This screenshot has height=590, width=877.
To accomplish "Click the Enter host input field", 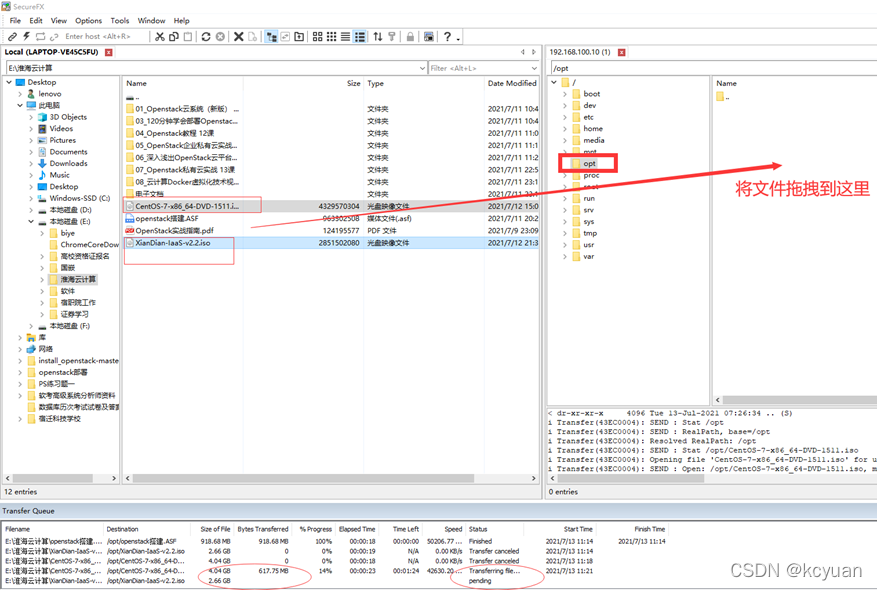I will coord(105,36).
